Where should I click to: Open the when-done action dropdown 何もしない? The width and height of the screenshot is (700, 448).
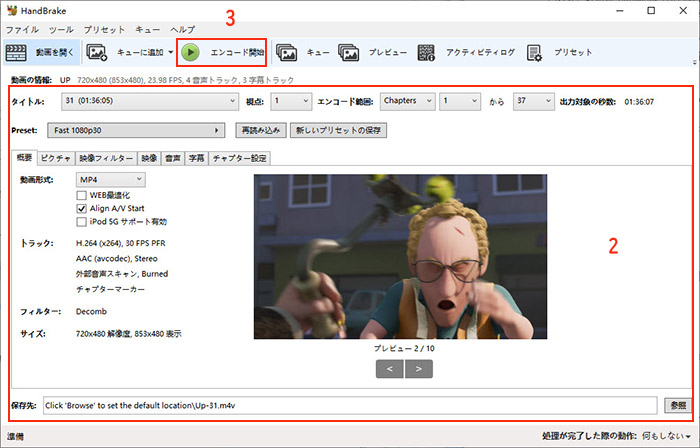pyautogui.click(x=667, y=436)
